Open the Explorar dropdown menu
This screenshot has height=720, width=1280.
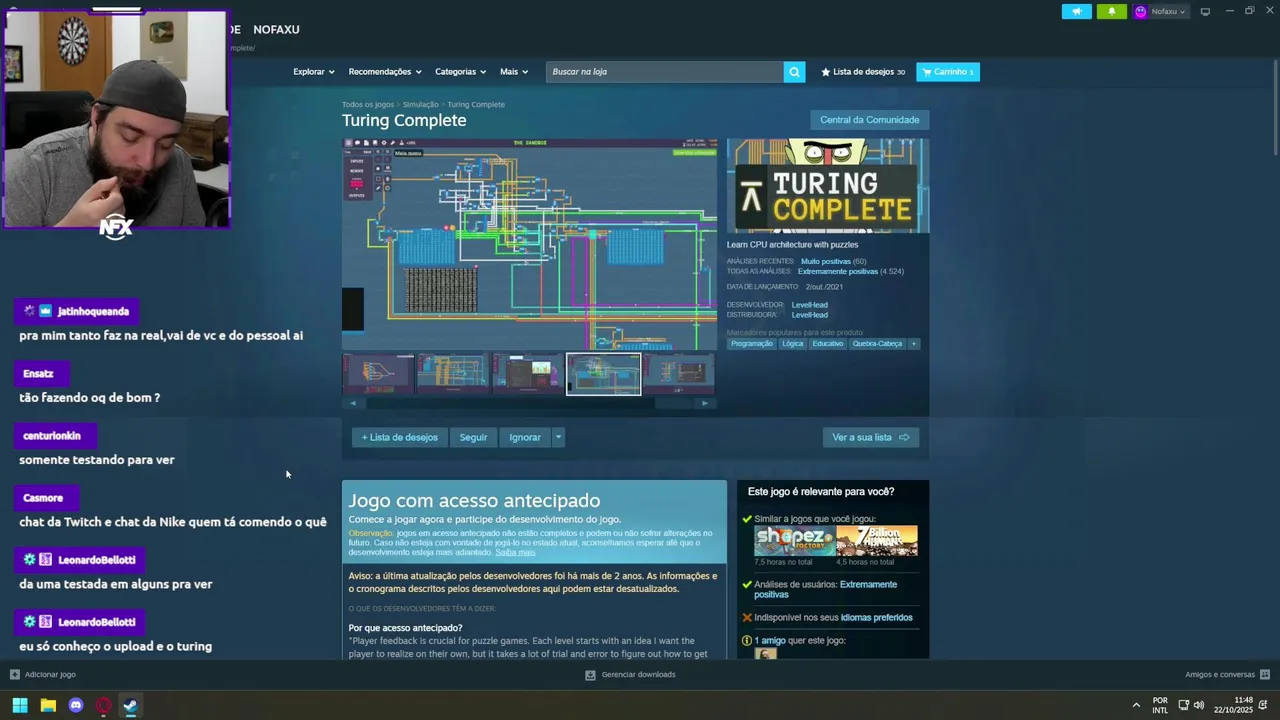315,72
